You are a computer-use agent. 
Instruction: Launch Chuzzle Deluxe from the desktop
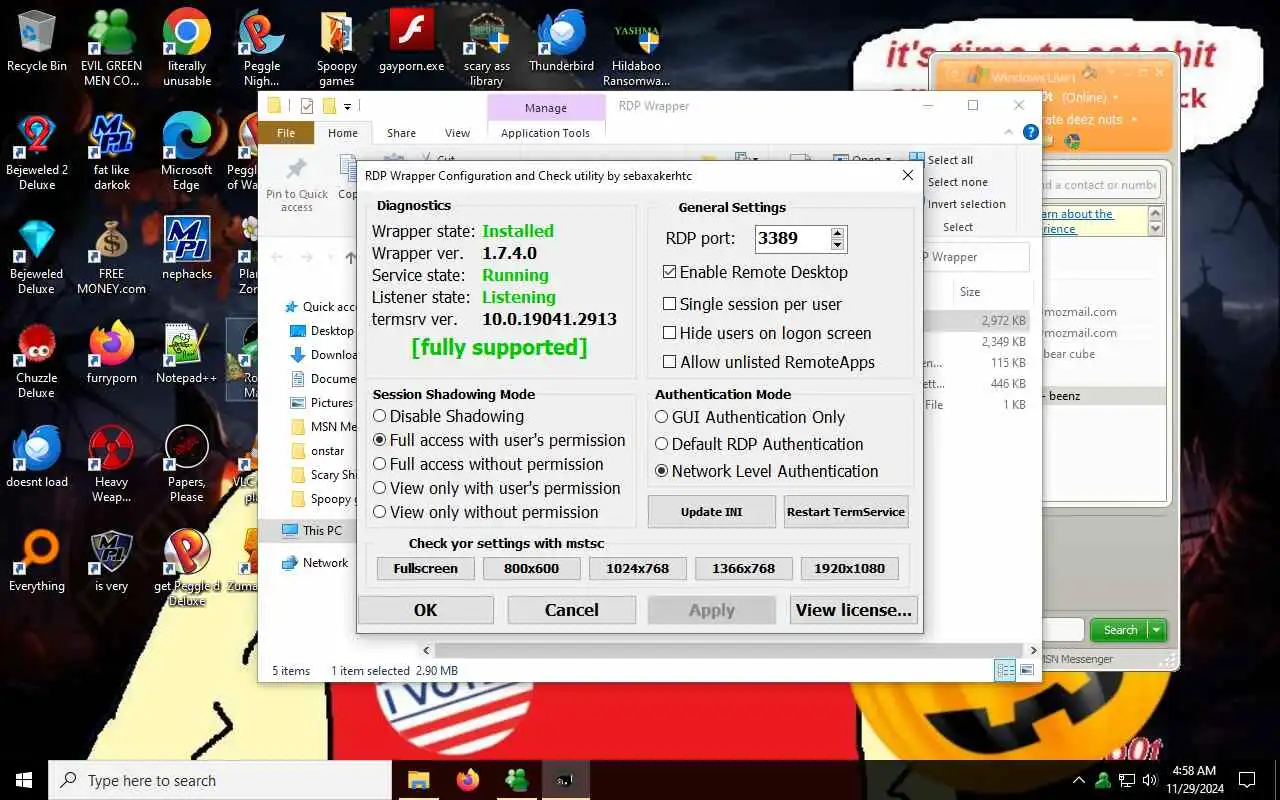click(37, 360)
